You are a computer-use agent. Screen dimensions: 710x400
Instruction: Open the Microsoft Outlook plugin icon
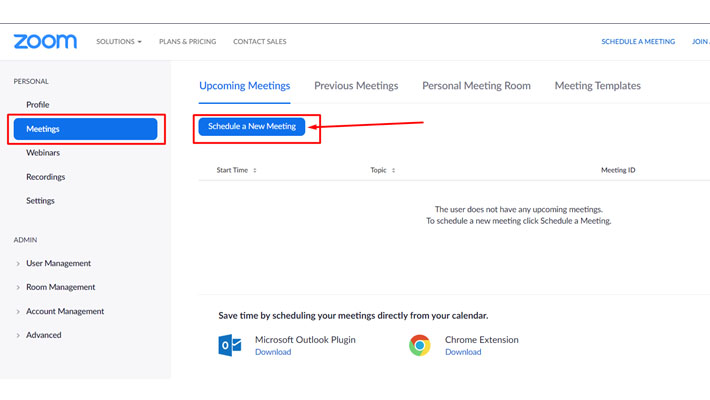click(x=230, y=346)
